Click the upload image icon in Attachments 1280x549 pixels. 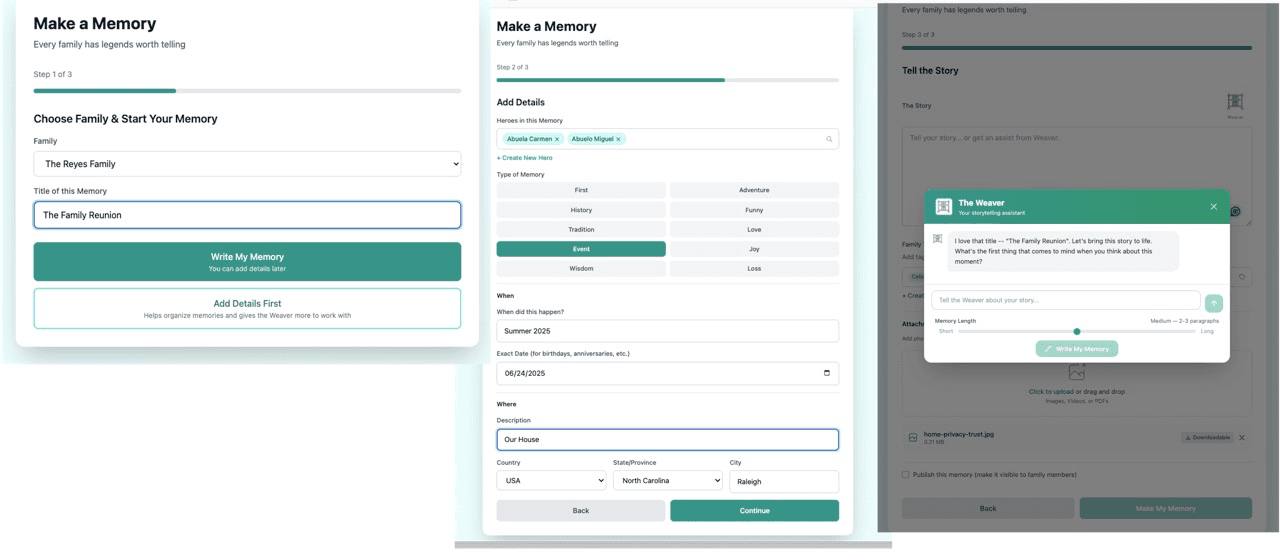[x=1076, y=373]
